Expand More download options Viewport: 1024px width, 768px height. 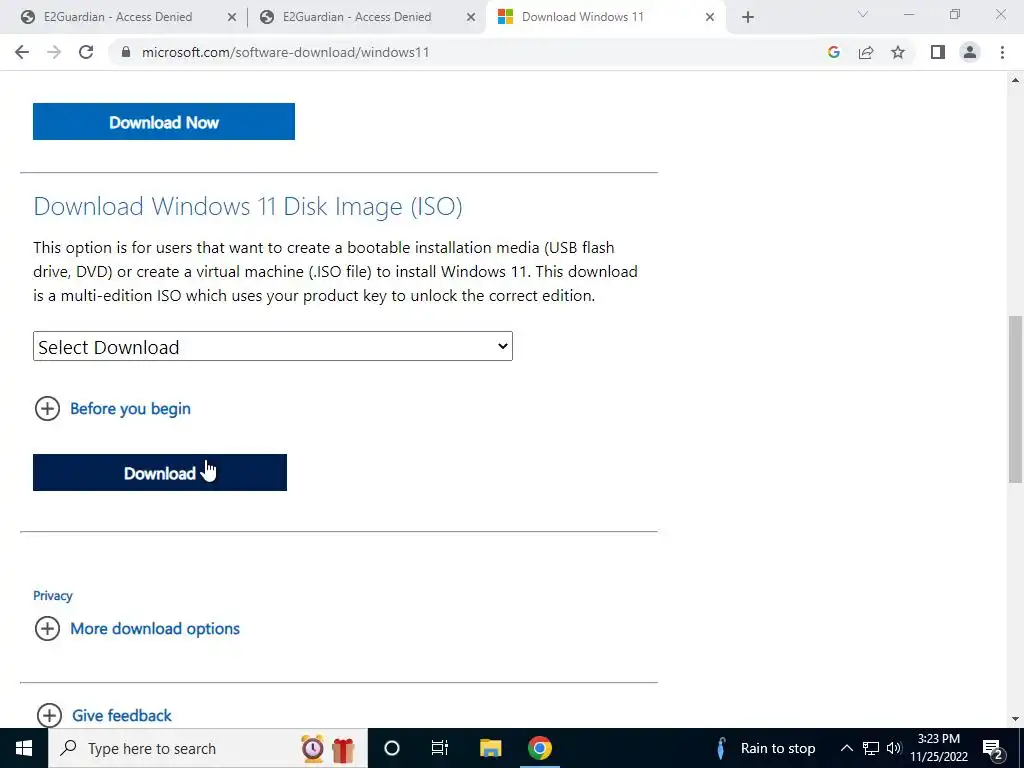(137, 628)
